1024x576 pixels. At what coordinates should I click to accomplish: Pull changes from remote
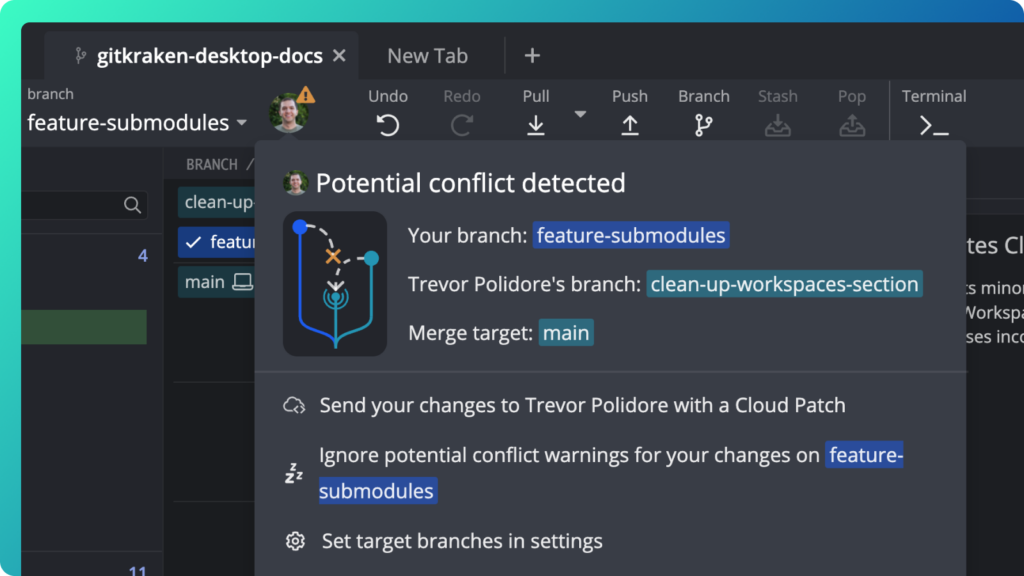click(x=536, y=112)
